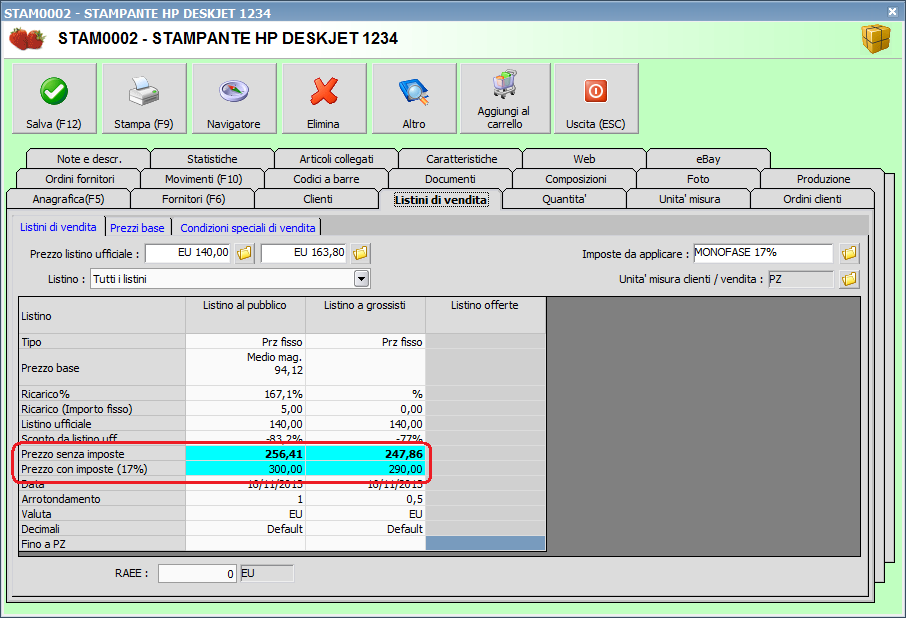Click the RAEE value field

point(197,574)
